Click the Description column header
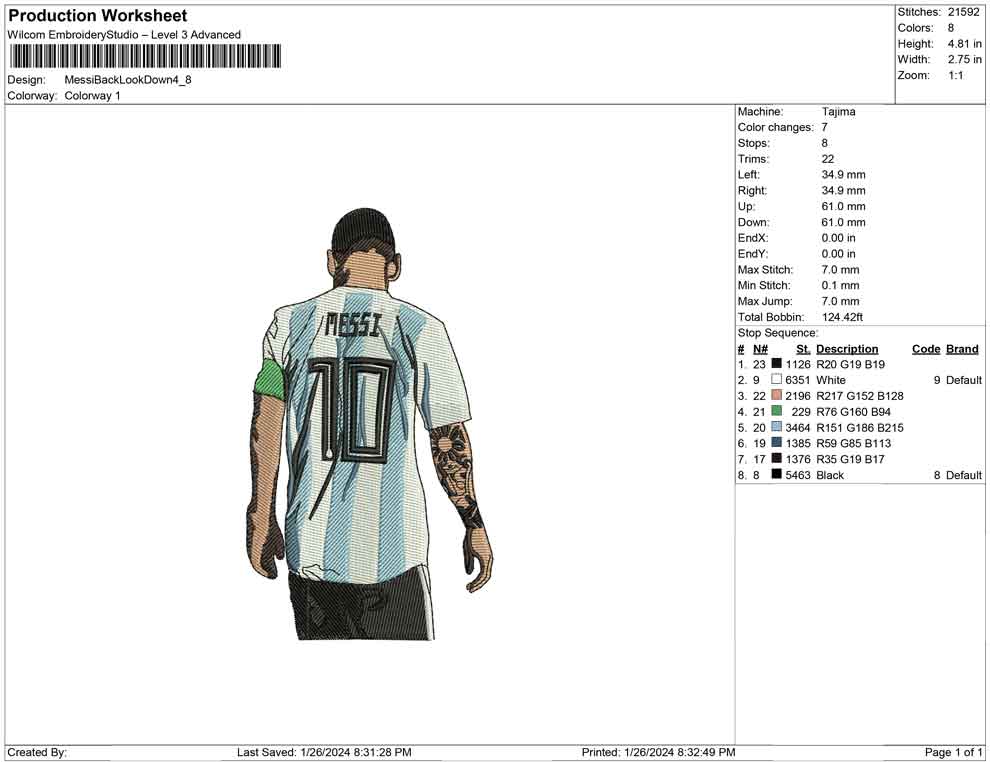This screenshot has width=990, height=762. [x=847, y=349]
